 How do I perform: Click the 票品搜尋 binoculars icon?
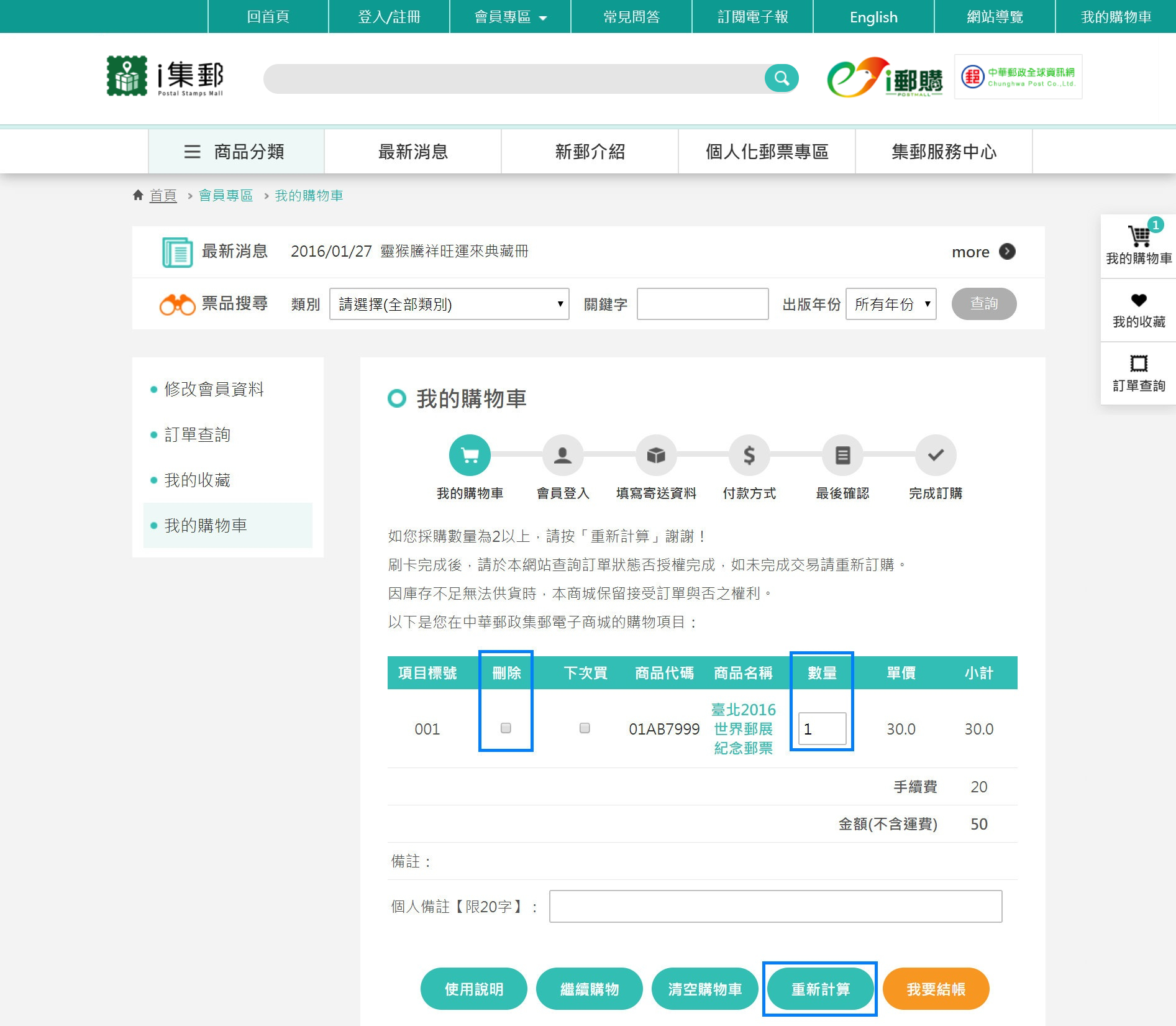pyautogui.click(x=178, y=304)
